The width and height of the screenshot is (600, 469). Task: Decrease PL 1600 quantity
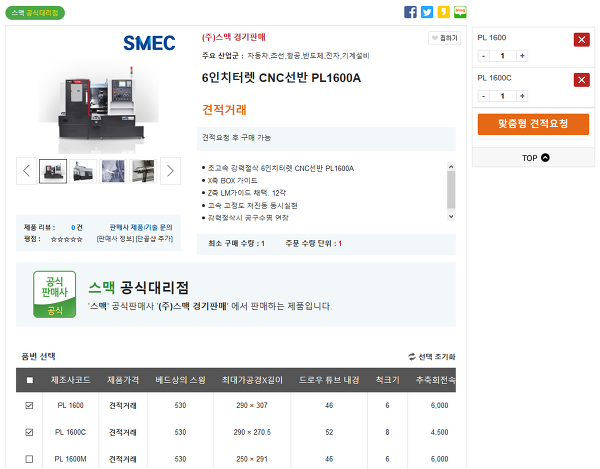[484, 56]
